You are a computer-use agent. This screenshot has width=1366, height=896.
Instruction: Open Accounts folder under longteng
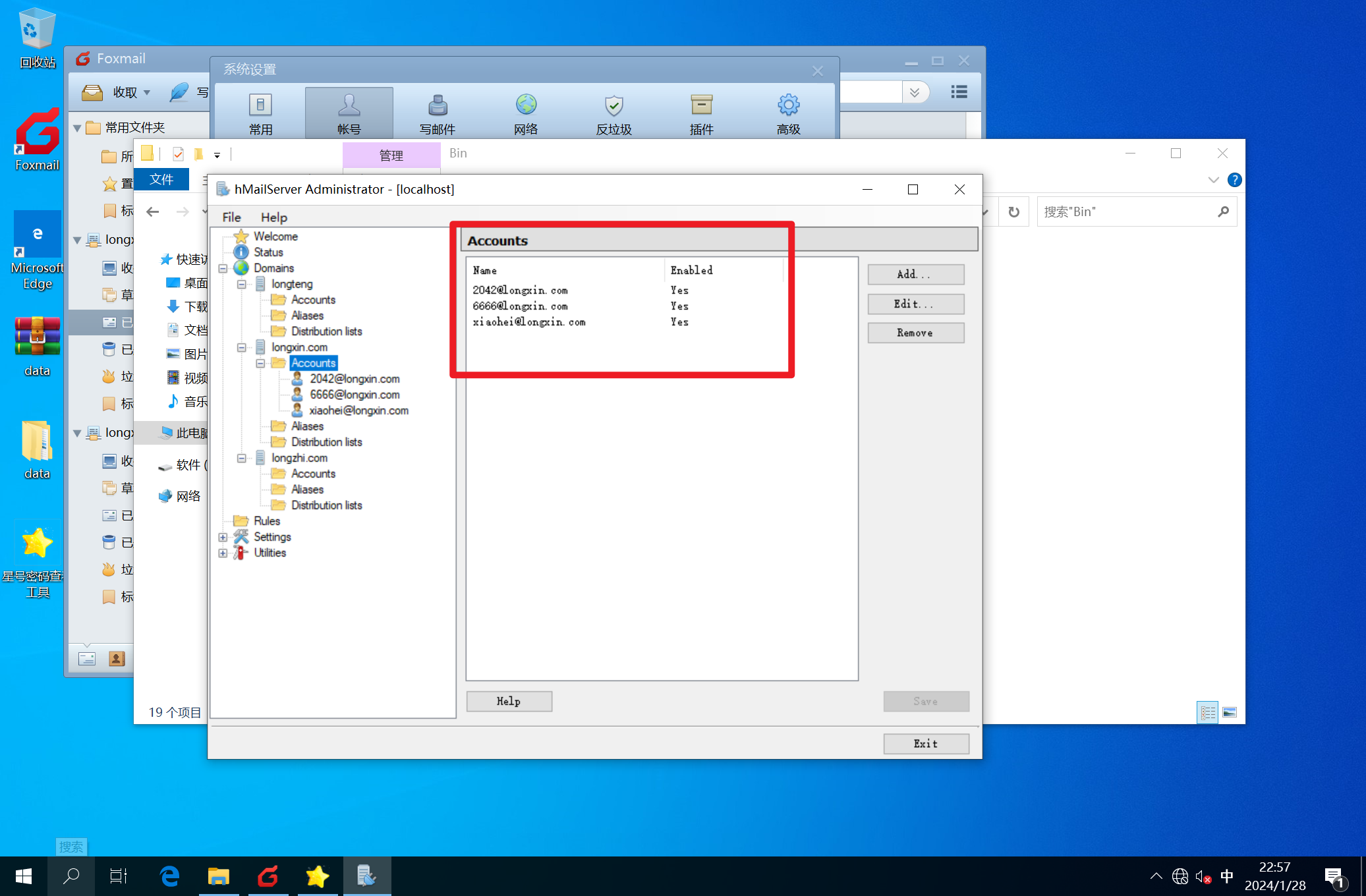click(x=313, y=300)
